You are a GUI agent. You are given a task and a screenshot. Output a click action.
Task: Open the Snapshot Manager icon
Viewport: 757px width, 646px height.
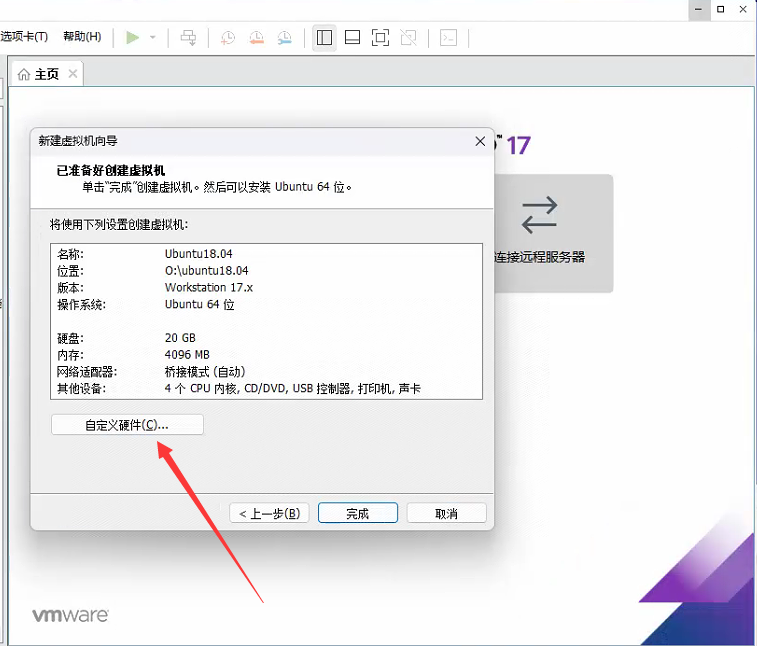(x=284, y=37)
